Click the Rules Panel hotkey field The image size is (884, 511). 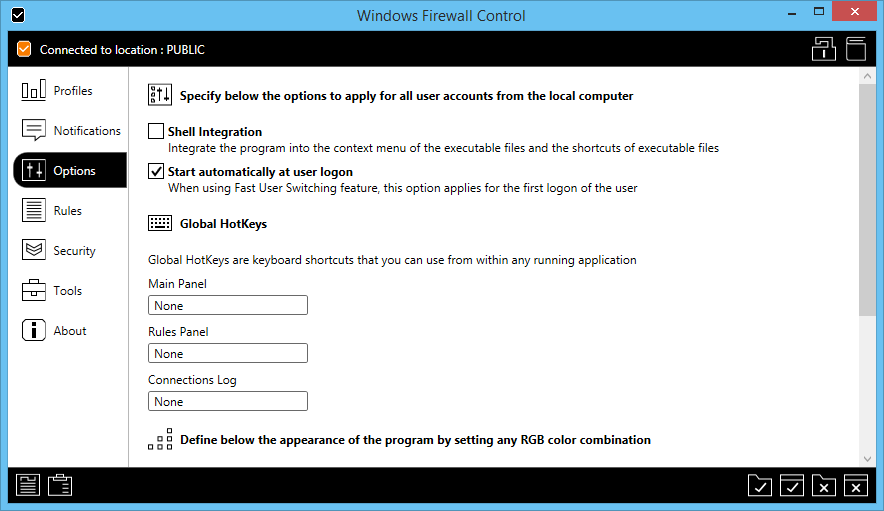[228, 353]
